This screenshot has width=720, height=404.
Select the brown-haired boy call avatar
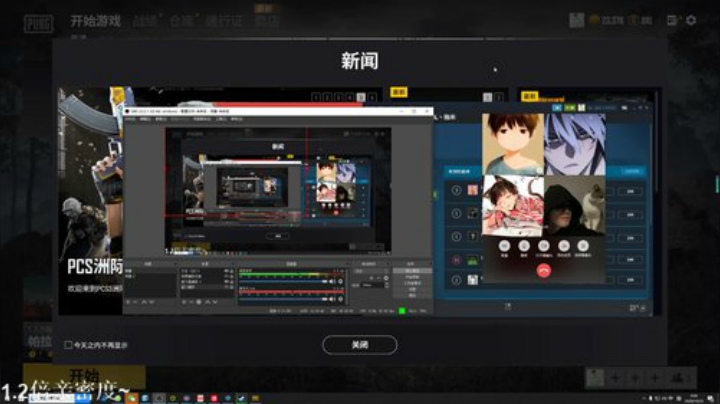coord(513,145)
